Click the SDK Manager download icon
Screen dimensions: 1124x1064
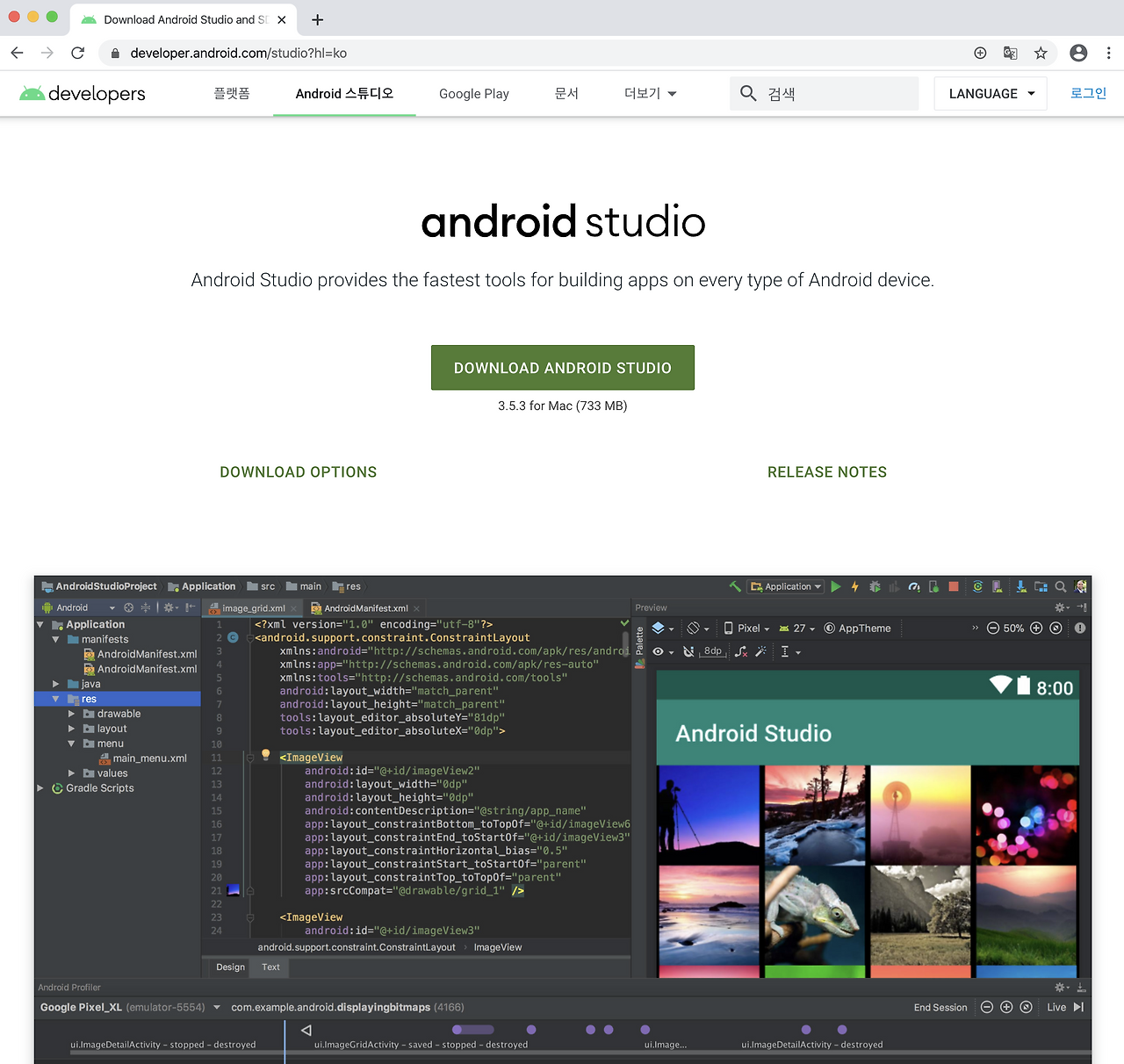pos(1021,586)
